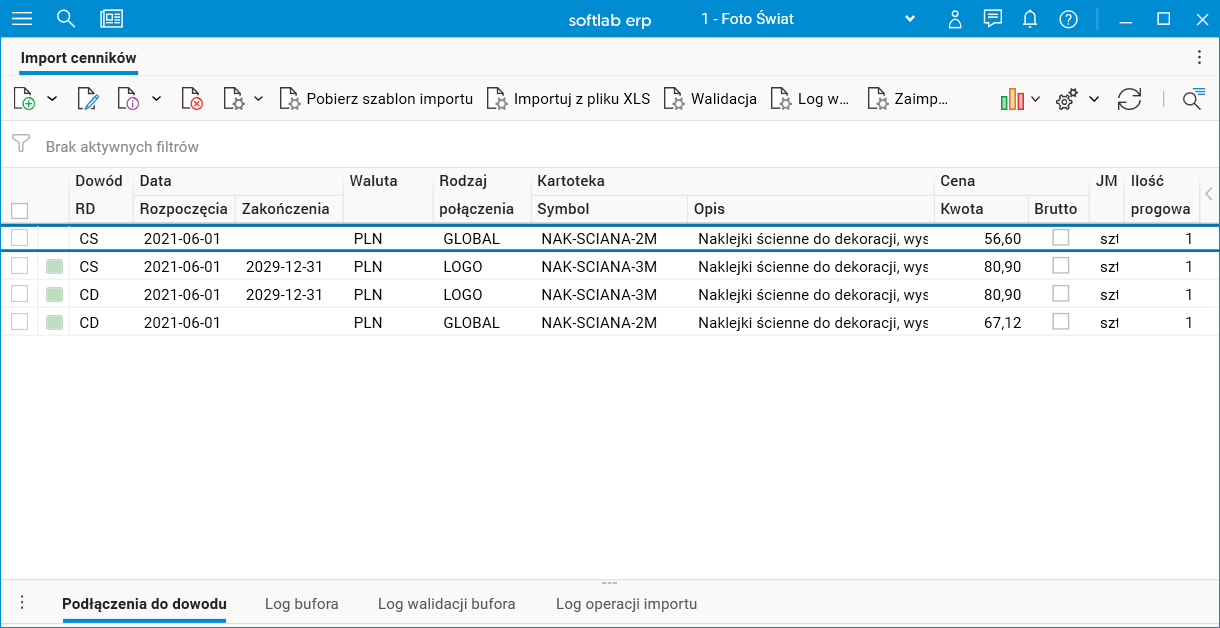
Task: Open the chart analysis icon
Action: coord(1012,99)
